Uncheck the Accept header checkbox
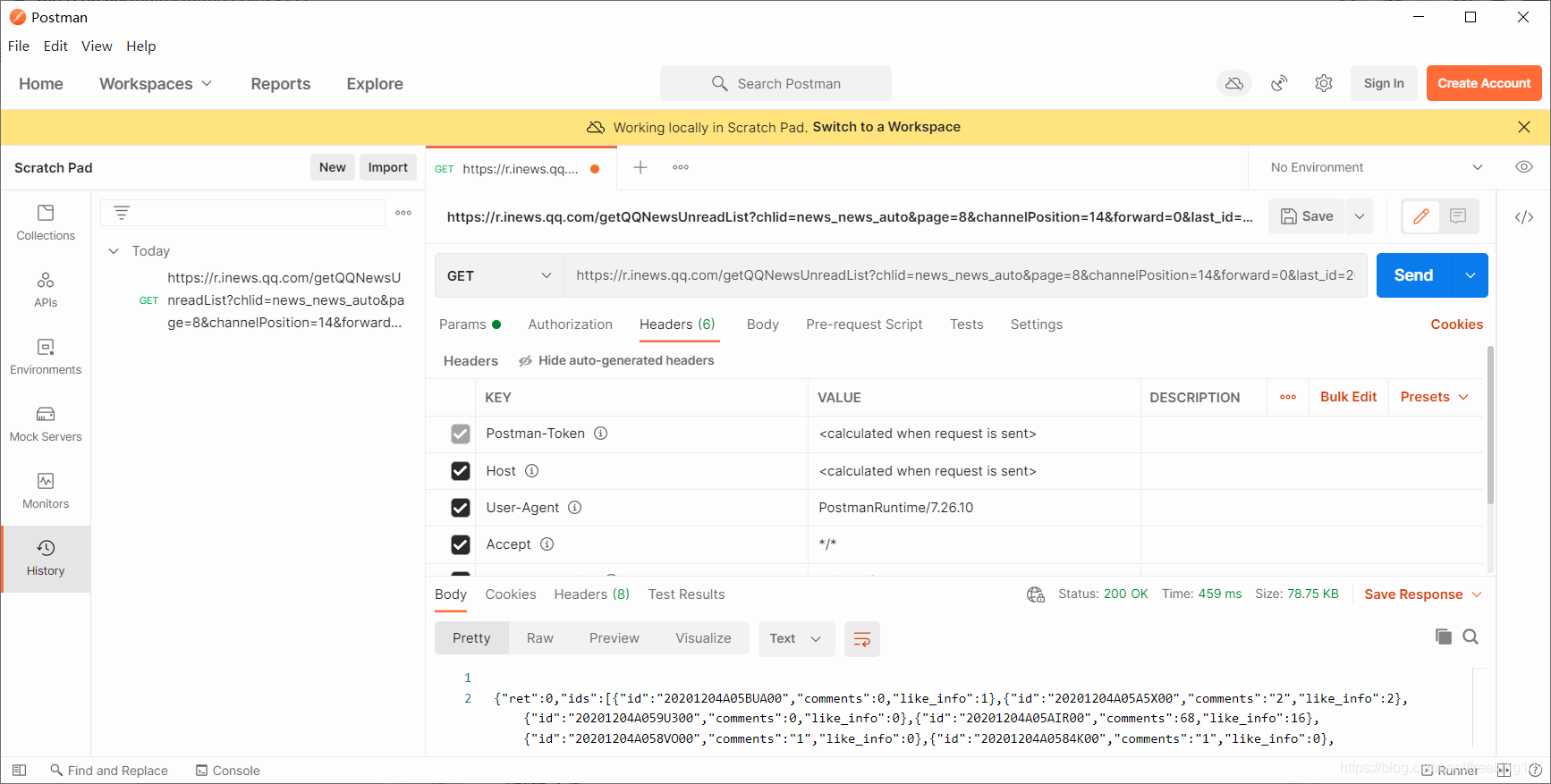Image resolution: width=1551 pixels, height=784 pixels. tap(461, 544)
